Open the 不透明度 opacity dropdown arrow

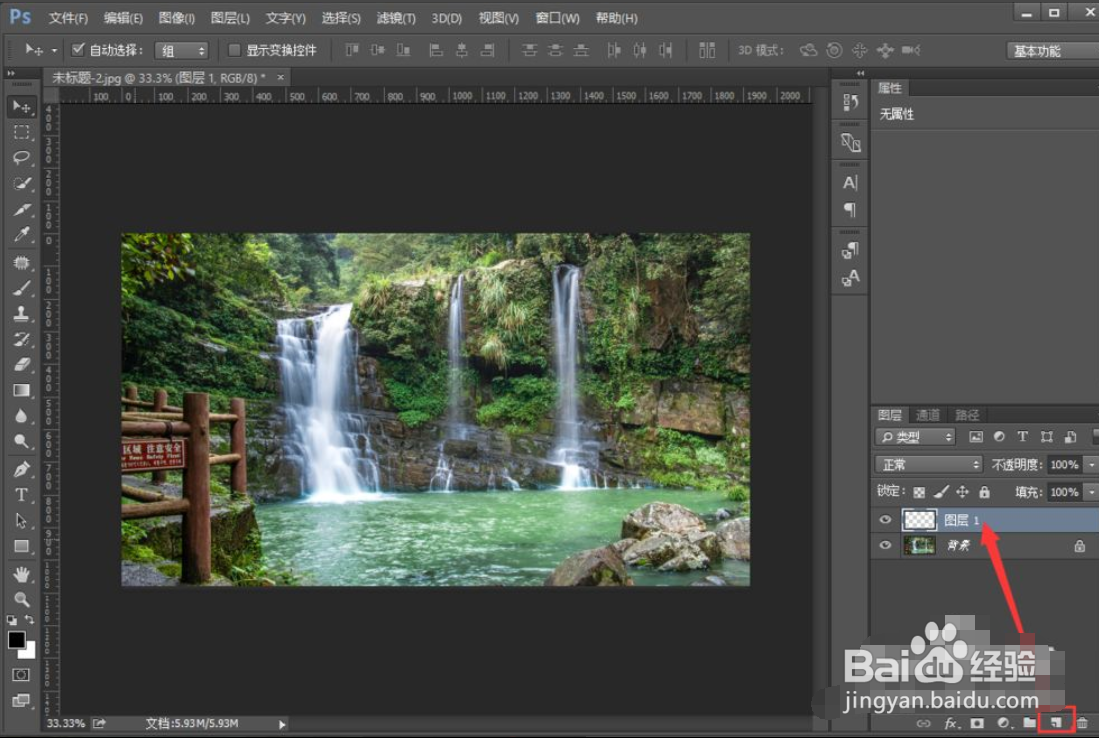pos(1091,464)
